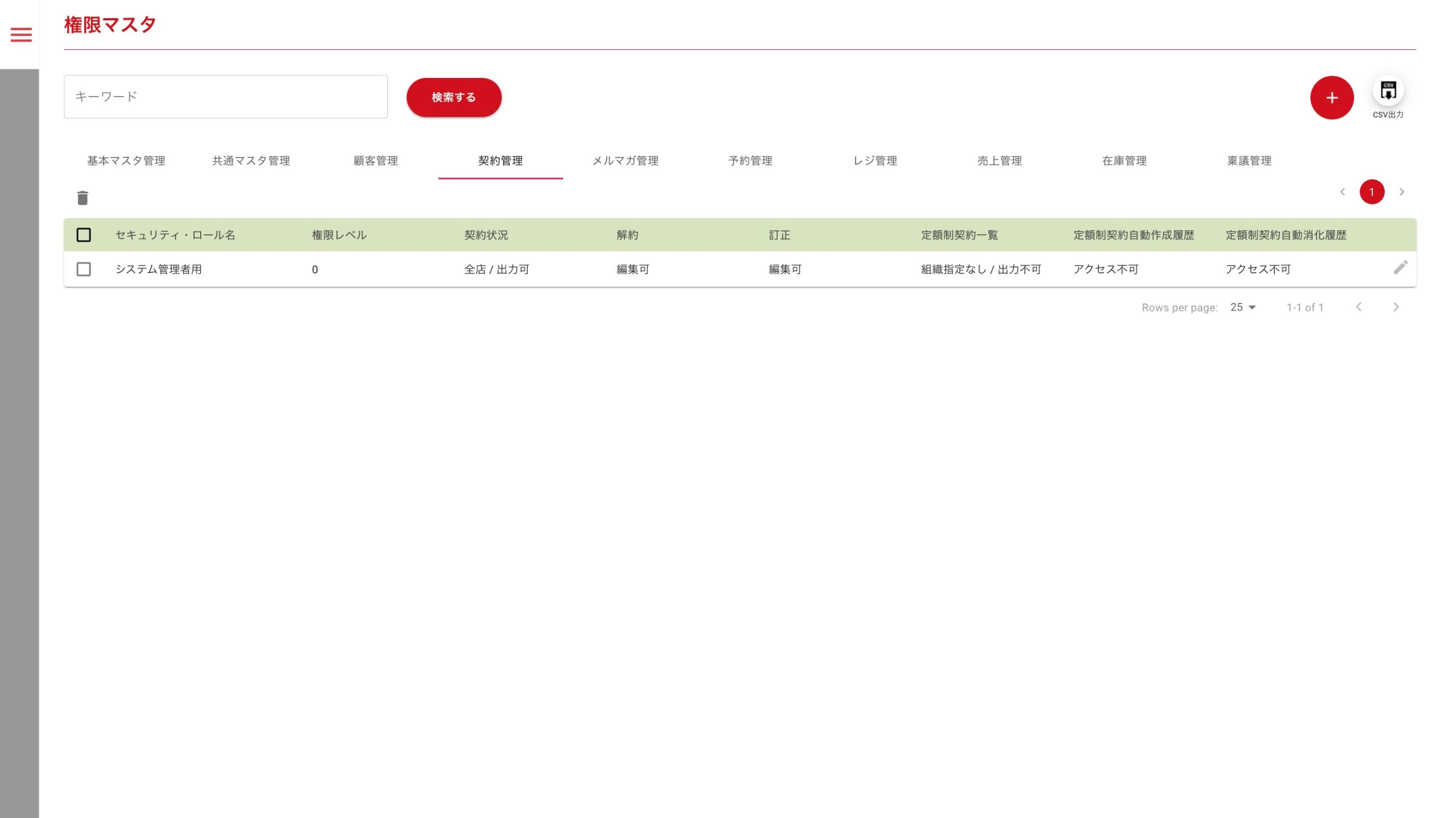Click previous page arrow in table footer
The image size is (1456, 818).
[1359, 308]
